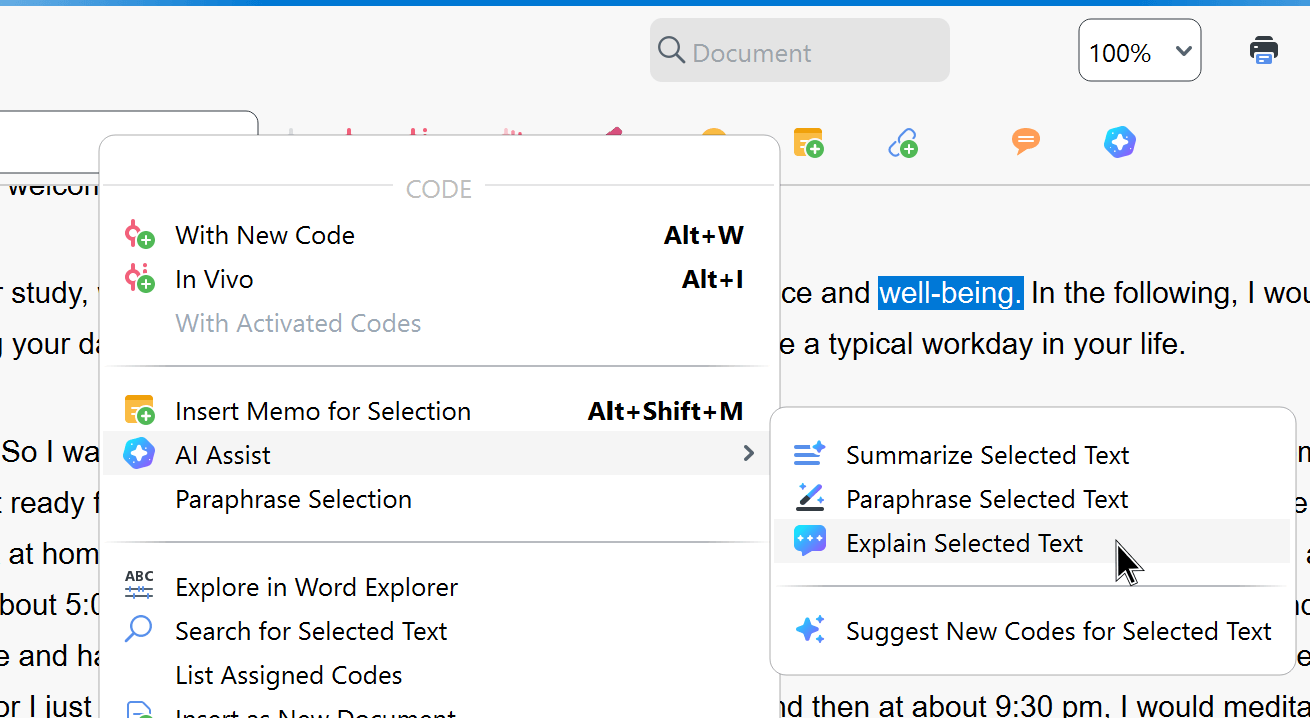
Task: Click the Explain Selected Text chat icon
Action: 810,542
